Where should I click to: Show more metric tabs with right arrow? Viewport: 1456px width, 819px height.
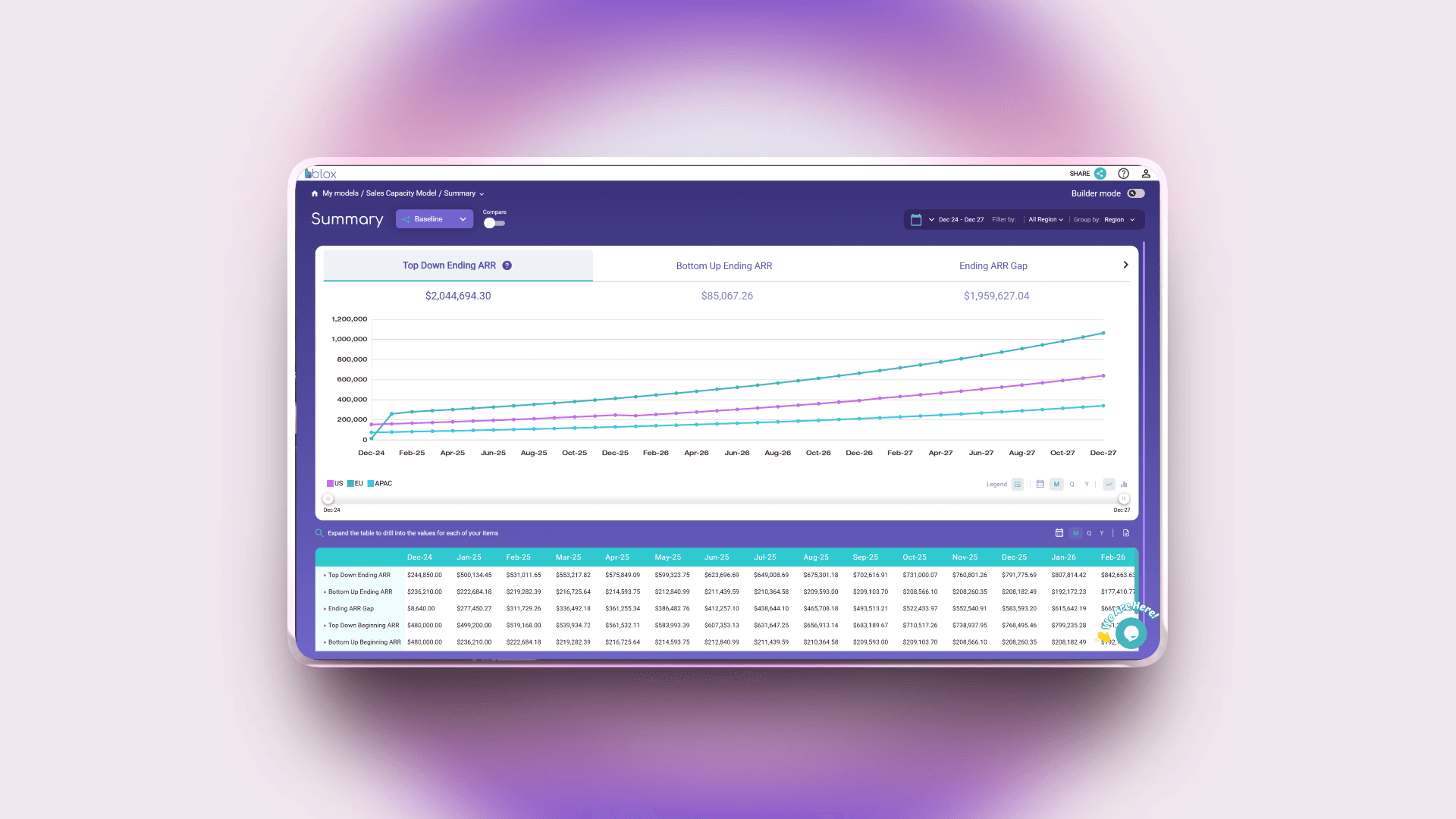point(1125,265)
